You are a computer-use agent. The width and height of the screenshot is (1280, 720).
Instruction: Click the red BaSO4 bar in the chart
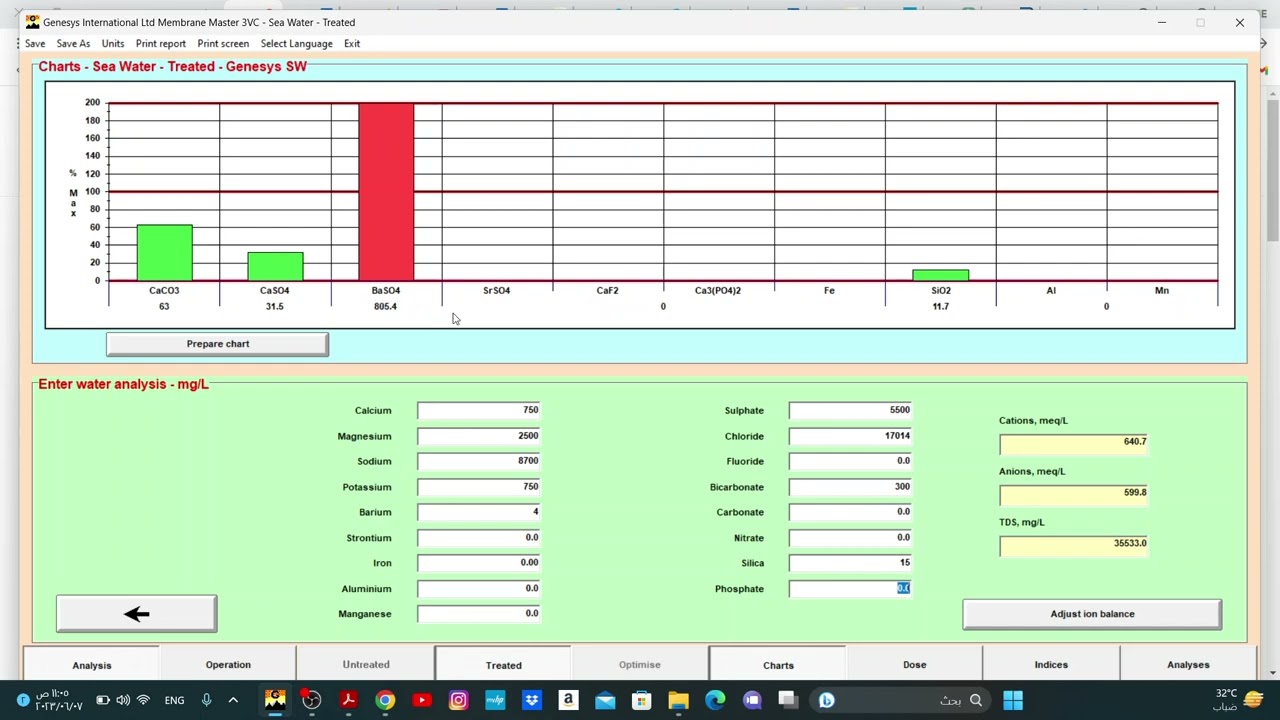(386, 191)
